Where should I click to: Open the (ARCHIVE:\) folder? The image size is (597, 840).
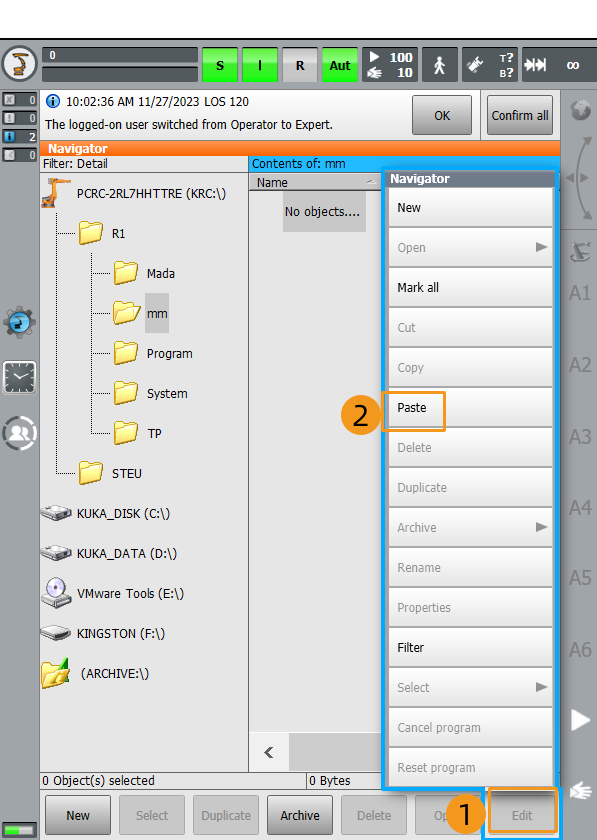click(95, 673)
